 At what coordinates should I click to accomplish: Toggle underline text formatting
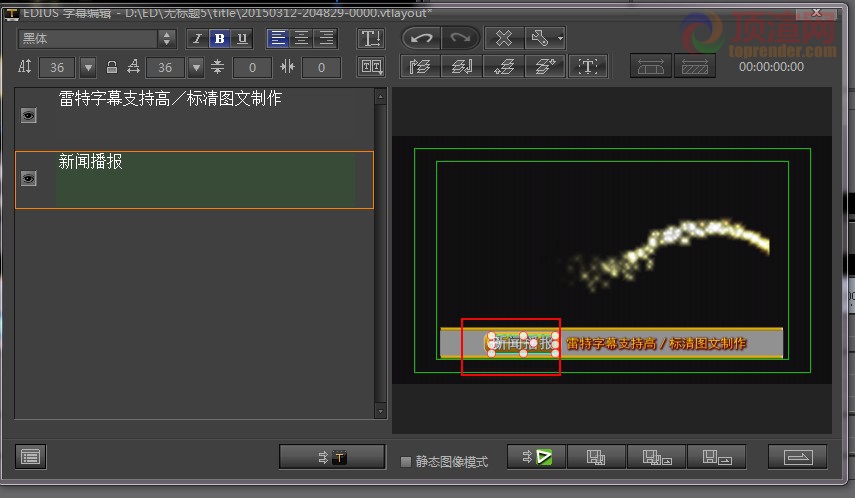point(242,39)
